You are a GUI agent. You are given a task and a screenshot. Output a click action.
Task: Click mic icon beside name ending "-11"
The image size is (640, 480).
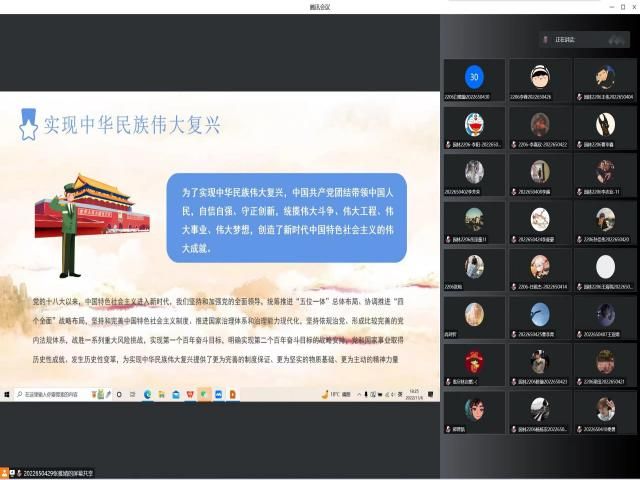pyautogui.click(x=579, y=192)
